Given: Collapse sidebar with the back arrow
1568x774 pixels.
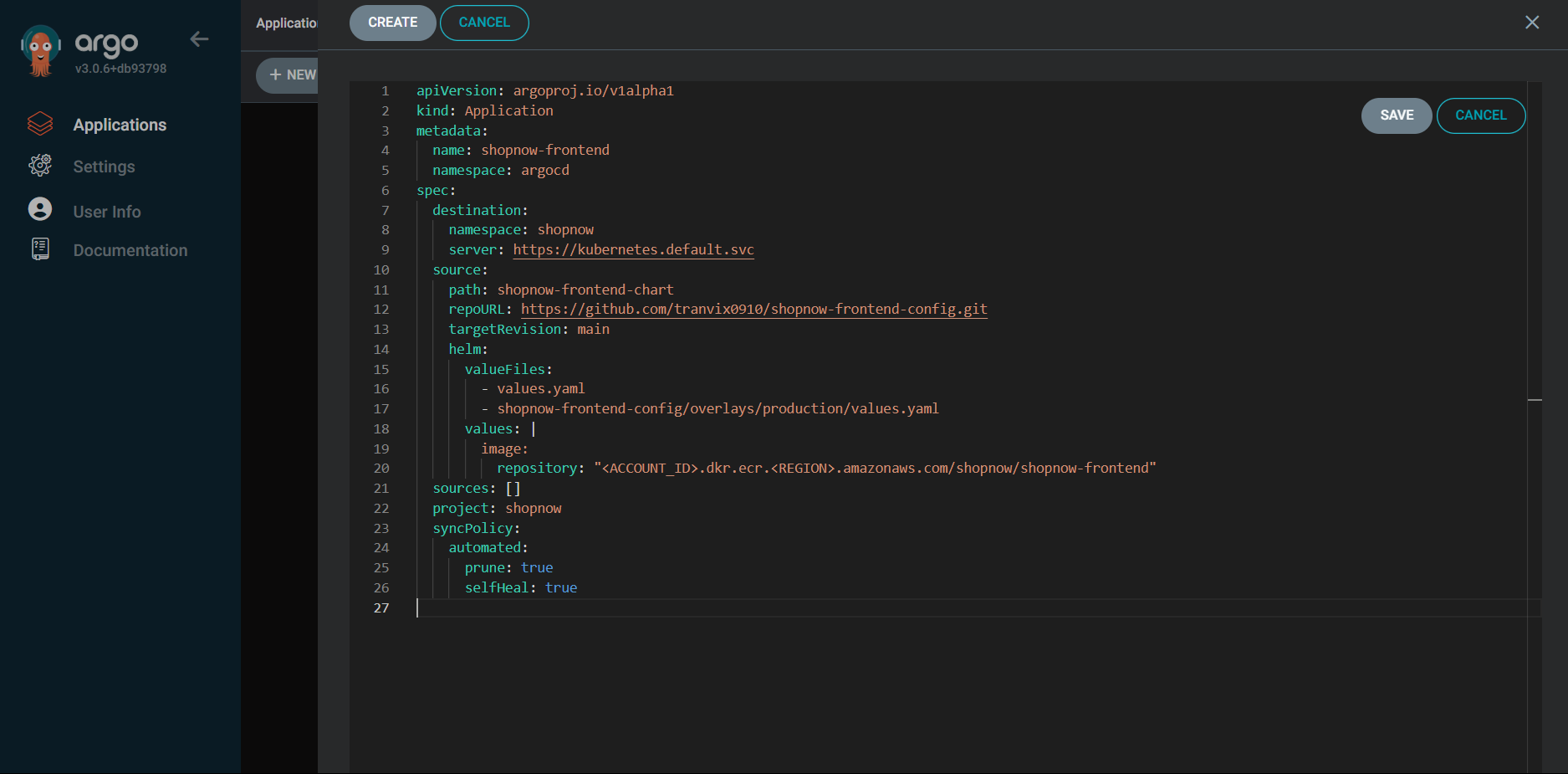Looking at the screenshot, I should click(199, 39).
